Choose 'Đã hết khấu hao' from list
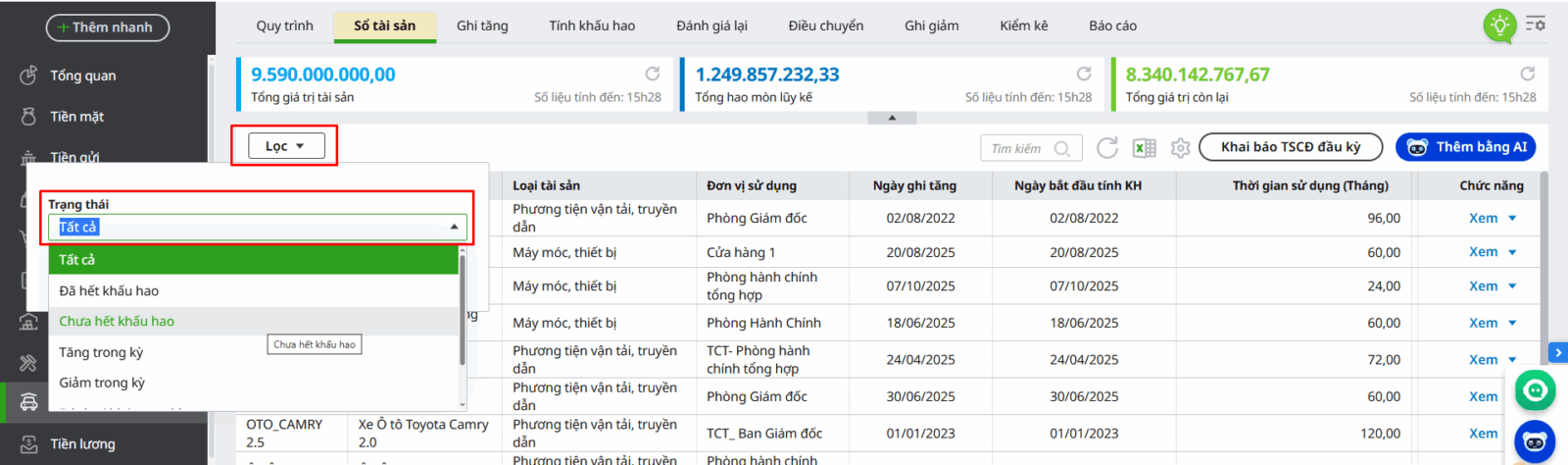 (x=109, y=291)
